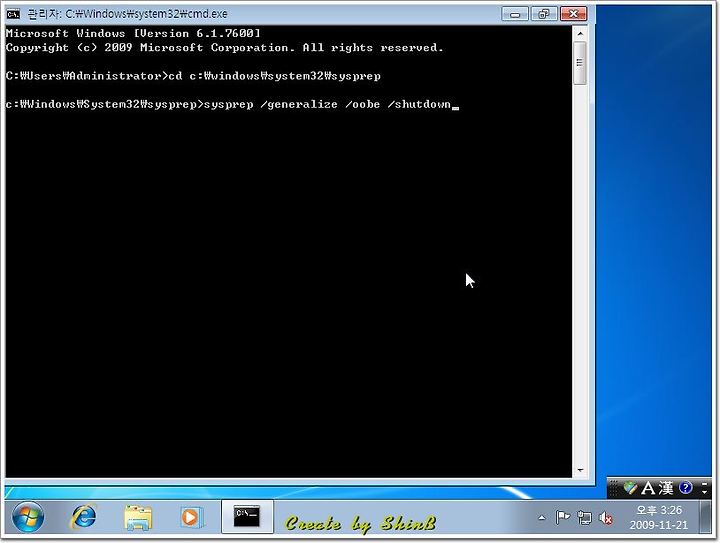The width and height of the screenshot is (720, 543).
Task: Click the 'cd c:\windows\system32\sysprep' command
Action: pyautogui.click(x=275, y=76)
